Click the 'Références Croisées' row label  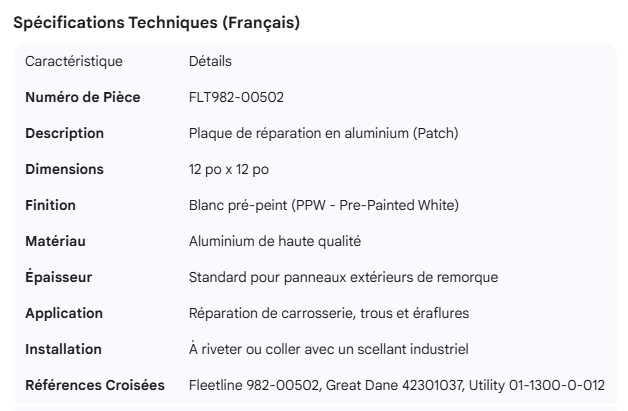coord(95,385)
